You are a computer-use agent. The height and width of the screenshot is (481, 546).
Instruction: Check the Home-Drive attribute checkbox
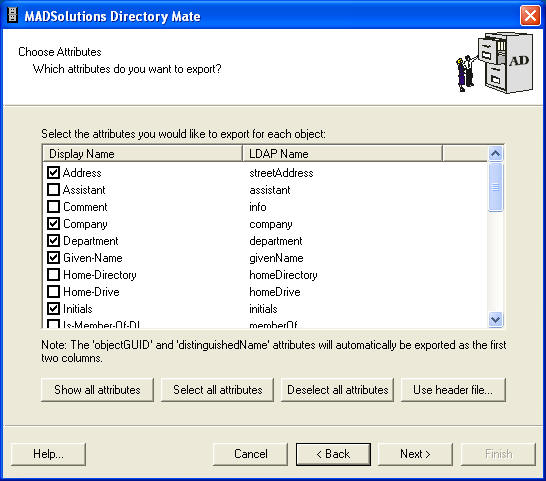(53, 292)
